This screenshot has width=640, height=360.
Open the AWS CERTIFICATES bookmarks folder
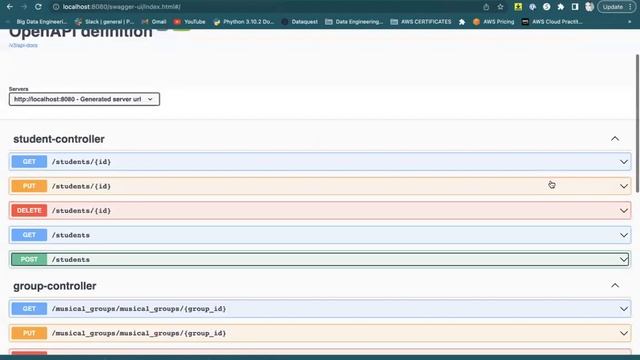coord(421,22)
